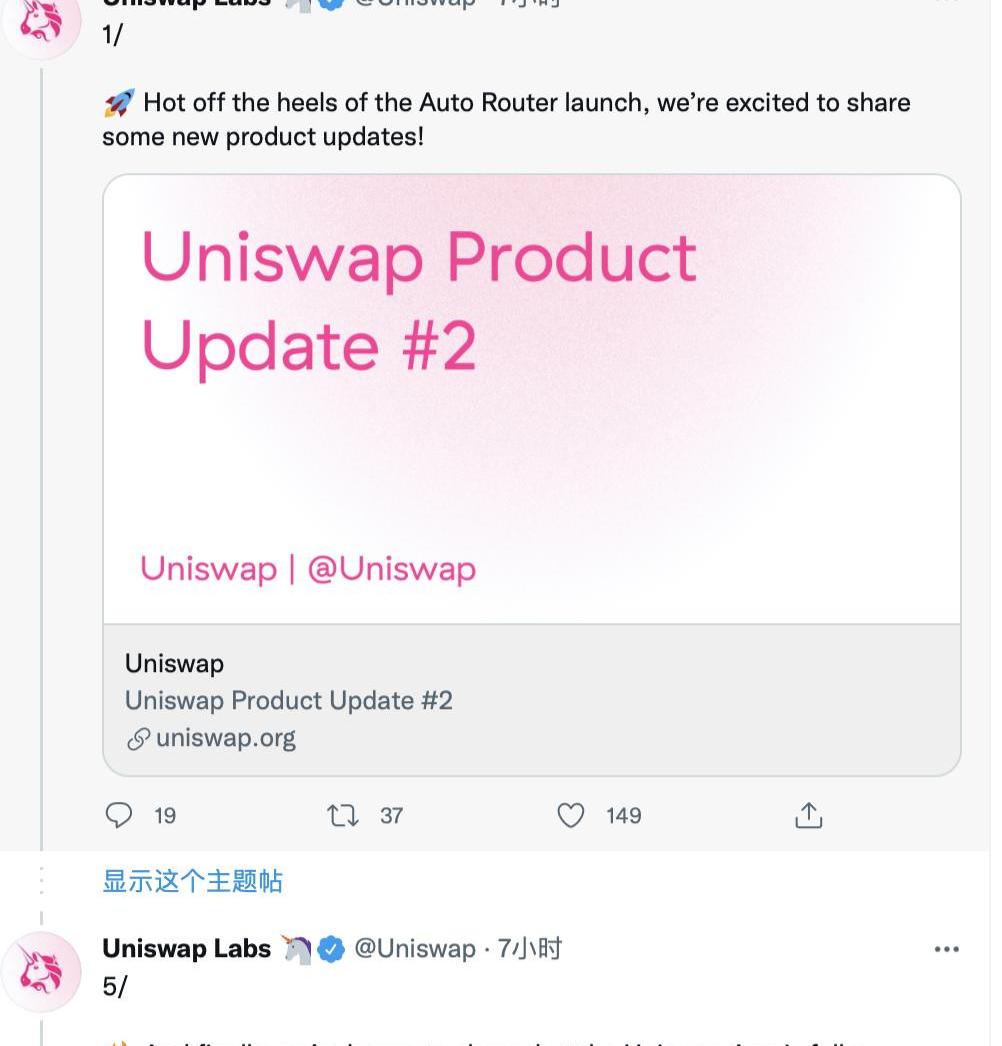Click the reply count 19

pos(165,816)
